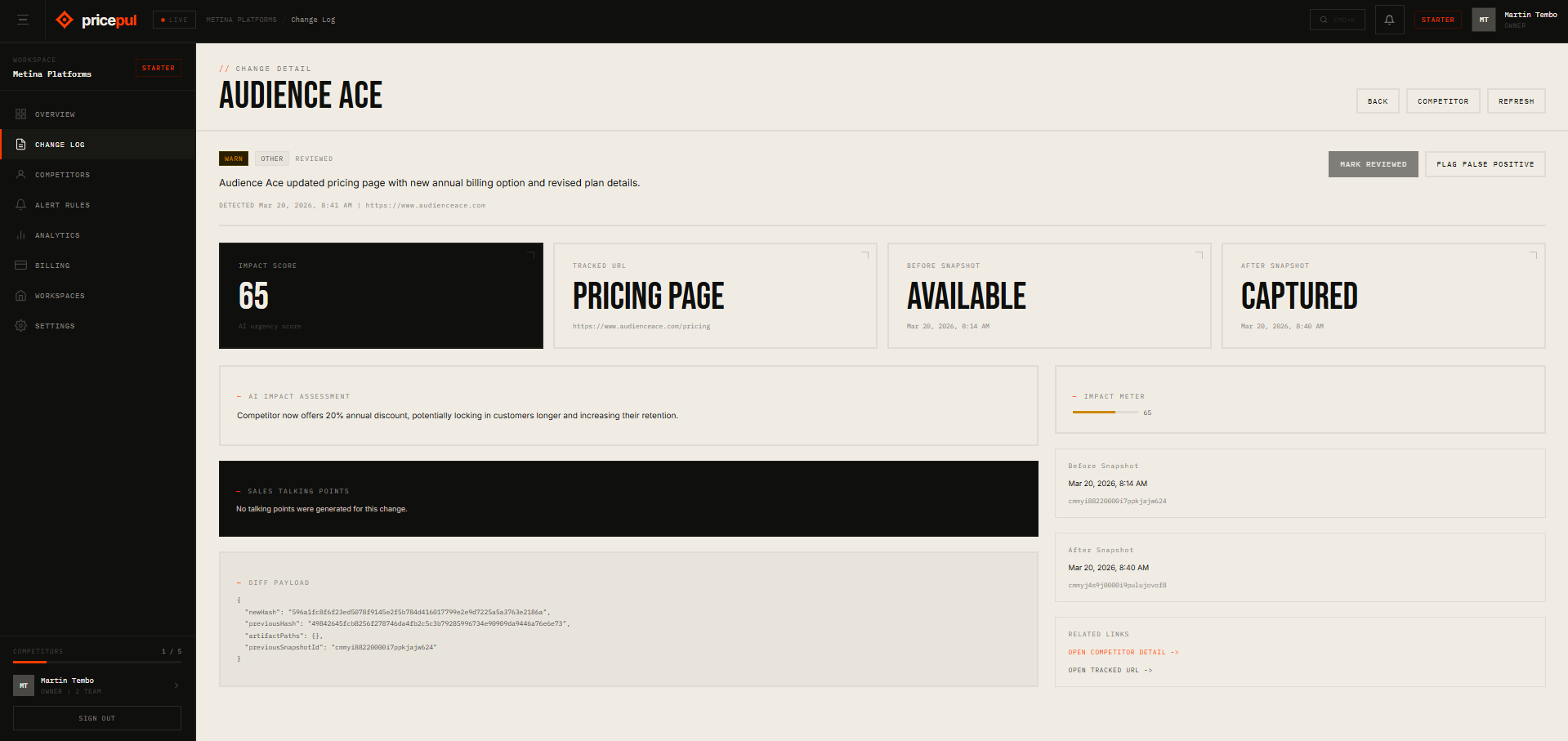Click Flag False Positive button

(1485, 164)
